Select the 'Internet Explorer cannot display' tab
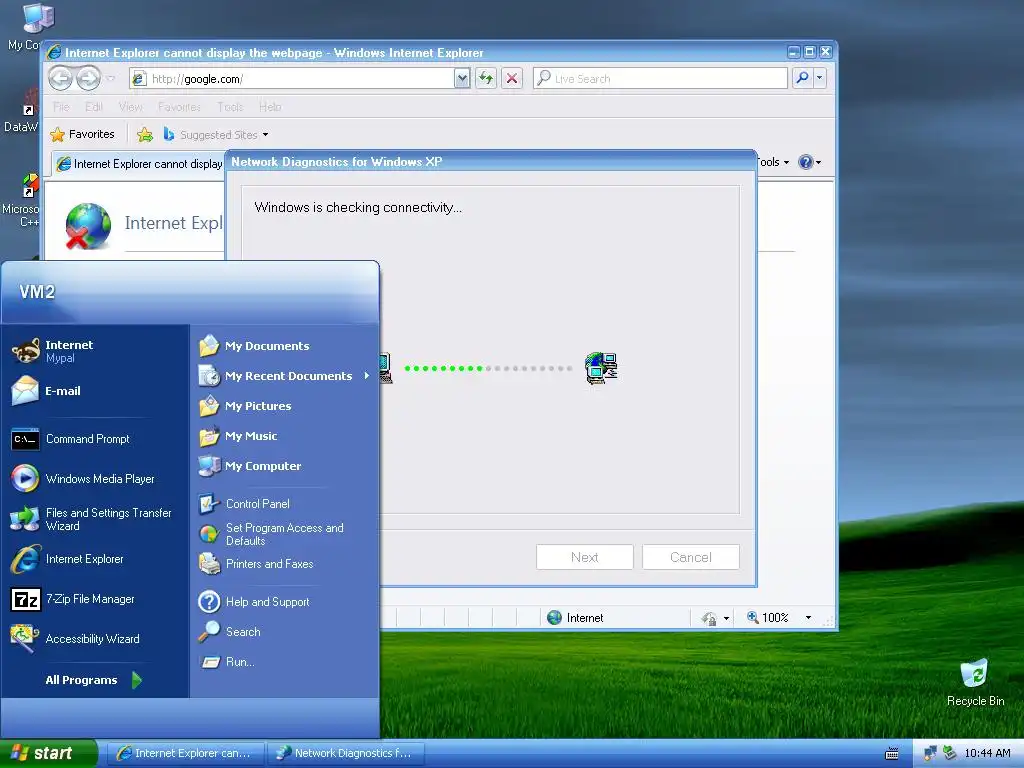 coord(139,164)
